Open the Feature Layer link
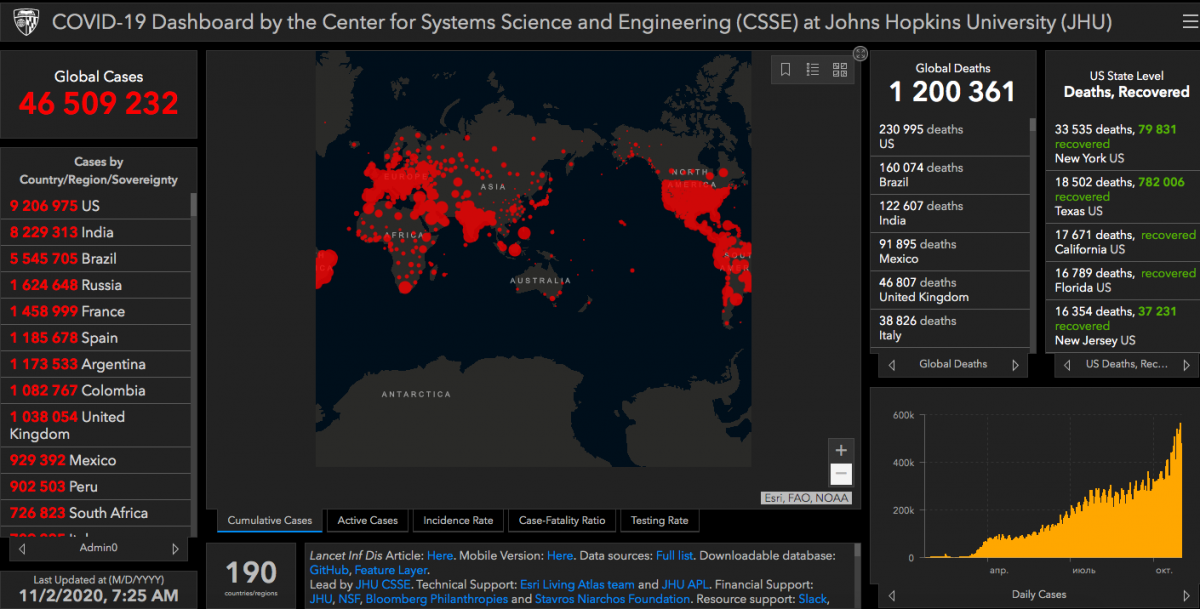Viewport: 1200px width, 609px height. 391,570
